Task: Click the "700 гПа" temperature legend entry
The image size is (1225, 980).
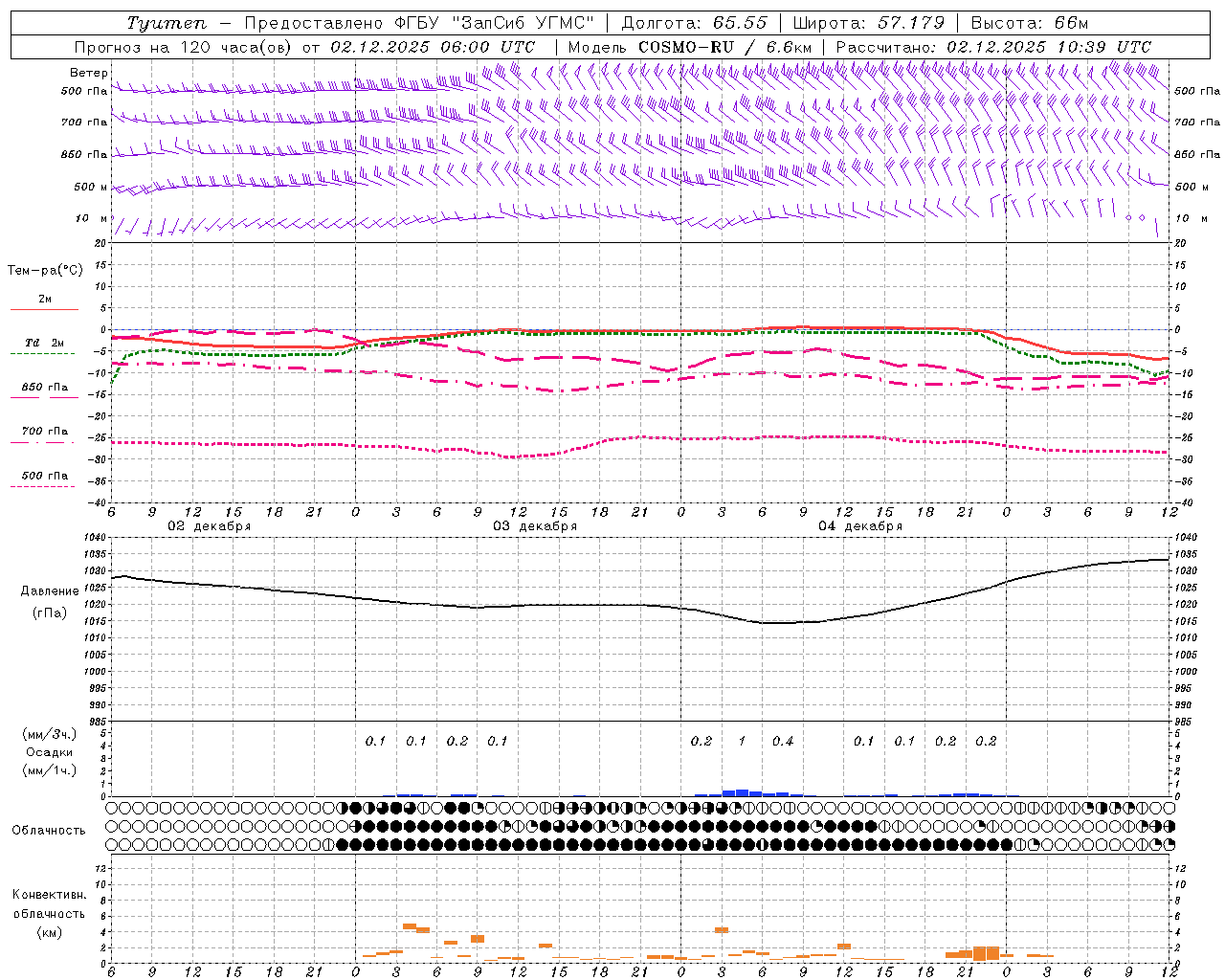Action: 45,431
